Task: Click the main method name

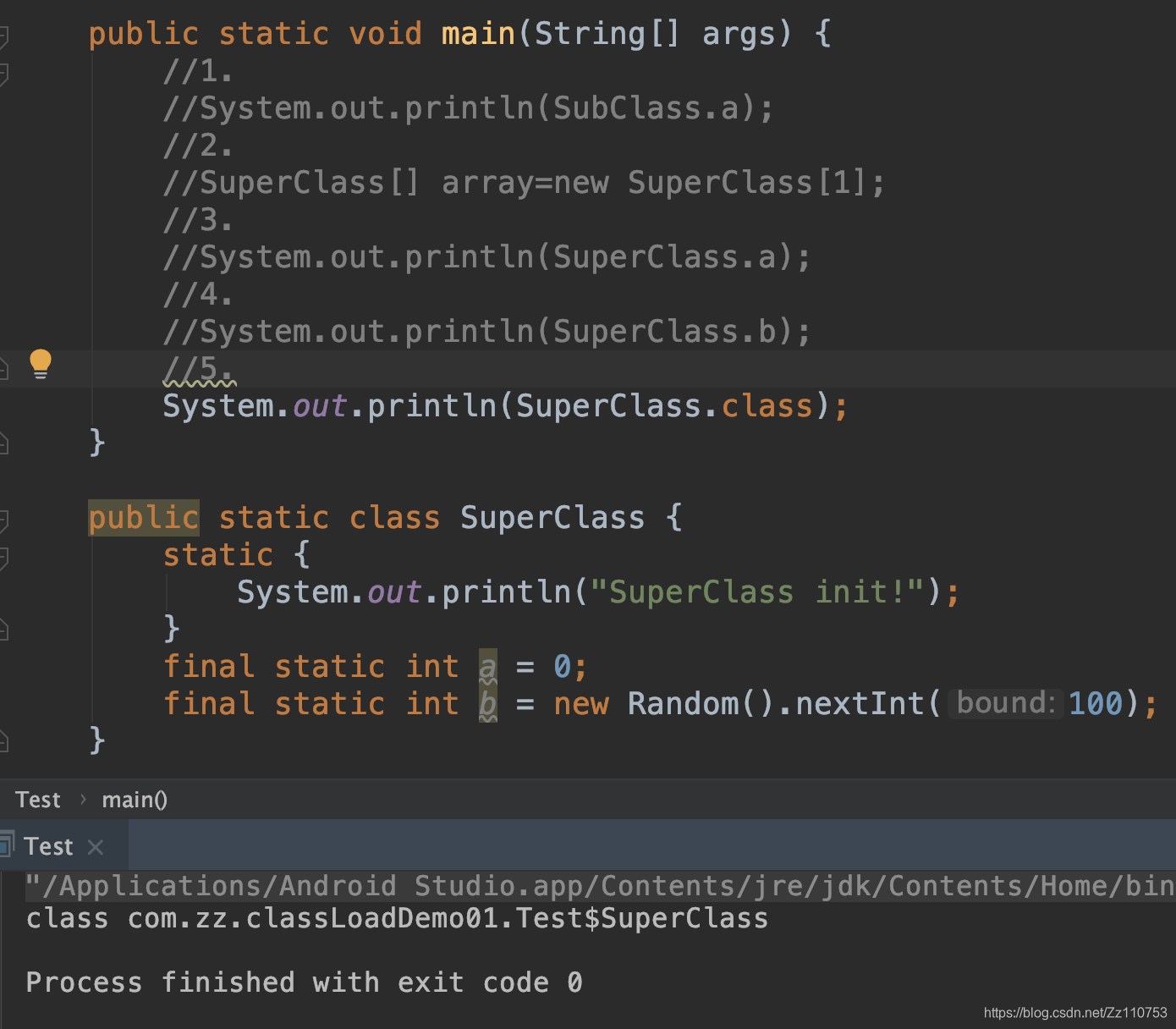Action: pyautogui.click(x=478, y=34)
